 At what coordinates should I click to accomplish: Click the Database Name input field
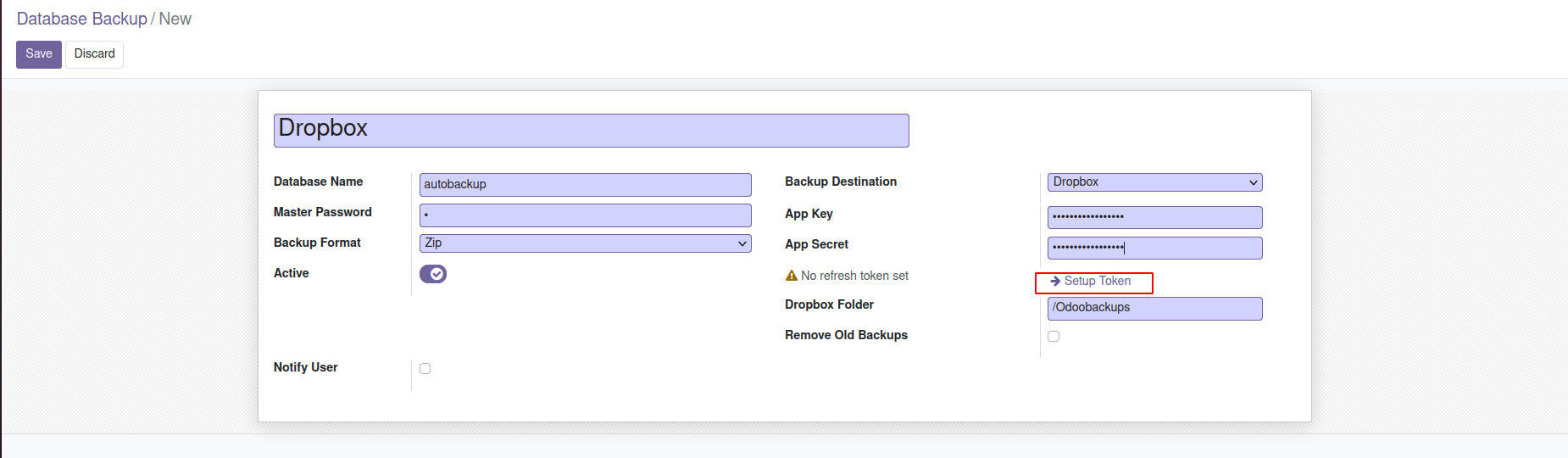click(x=585, y=184)
